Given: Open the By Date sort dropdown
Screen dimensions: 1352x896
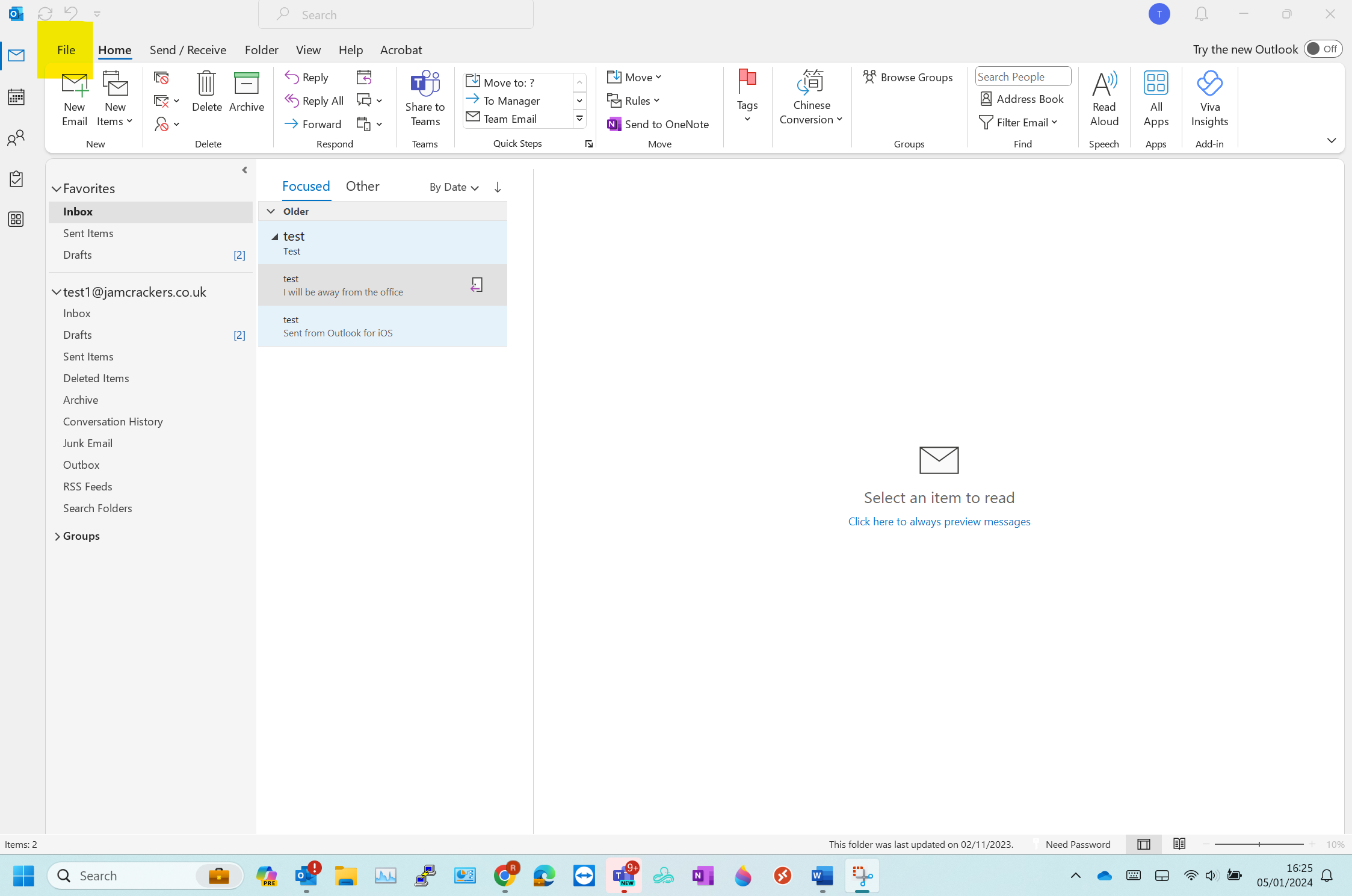Looking at the screenshot, I should click(x=452, y=187).
